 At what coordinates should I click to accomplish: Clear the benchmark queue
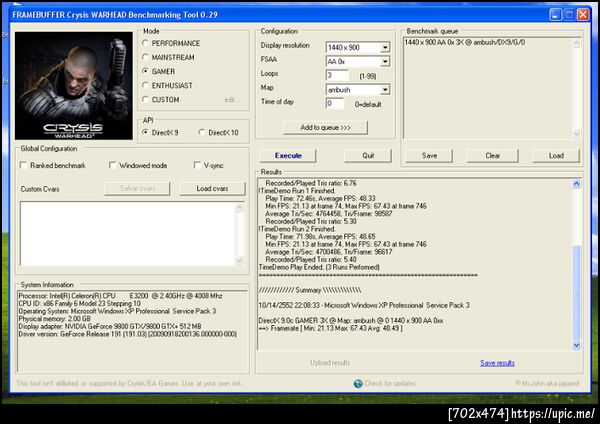tap(492, 156)
